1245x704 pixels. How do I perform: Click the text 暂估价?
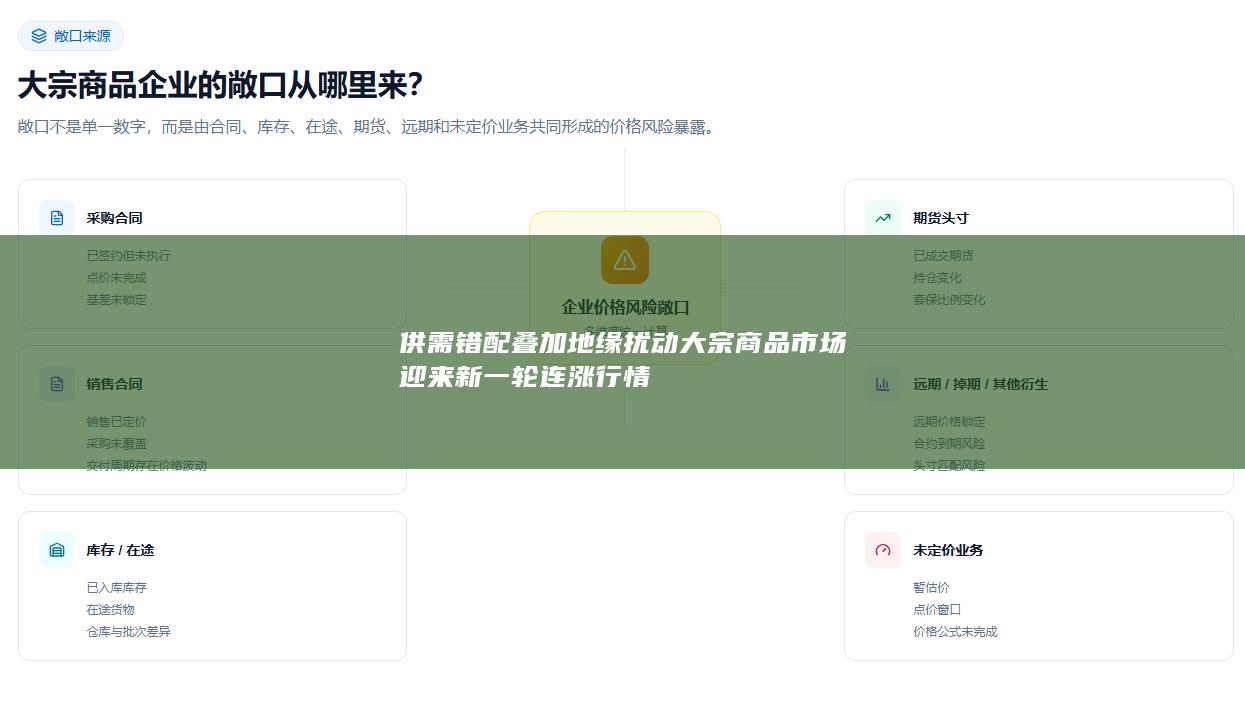[x=931, y=588]
